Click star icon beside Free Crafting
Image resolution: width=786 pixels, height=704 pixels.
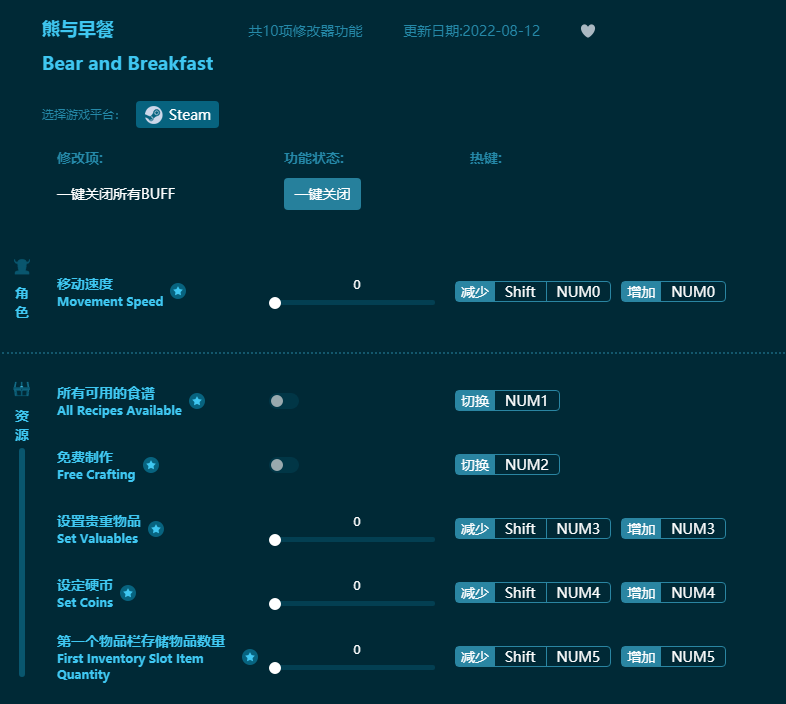151,465
